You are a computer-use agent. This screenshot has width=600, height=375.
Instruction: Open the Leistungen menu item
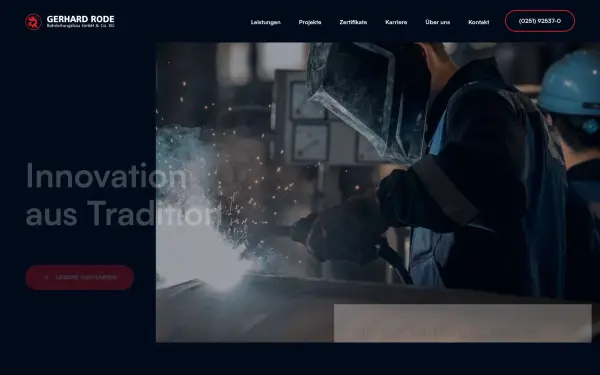click(x=266, y=22)
